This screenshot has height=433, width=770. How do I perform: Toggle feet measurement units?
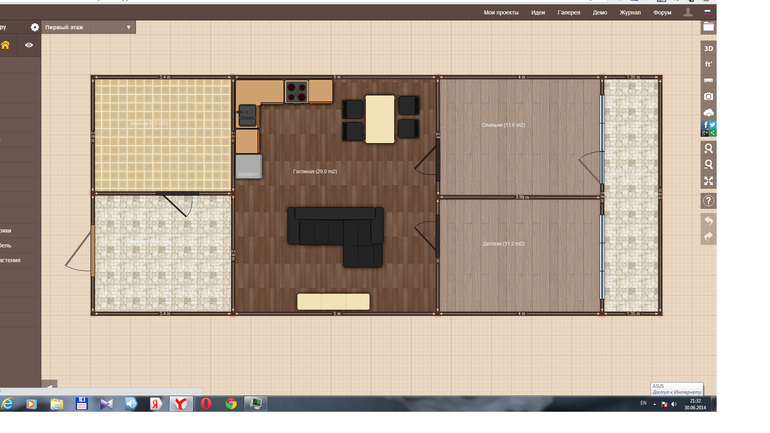[x=708, y=64]
